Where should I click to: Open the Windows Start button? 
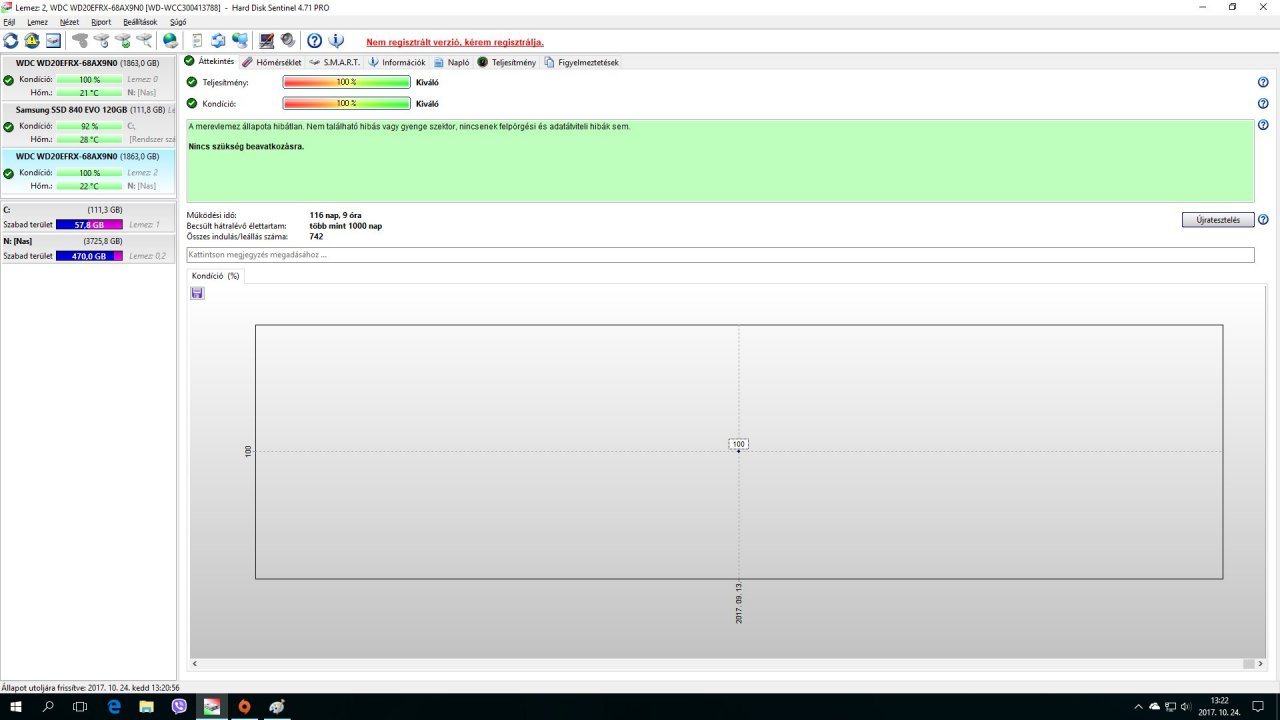click(16, 706)
